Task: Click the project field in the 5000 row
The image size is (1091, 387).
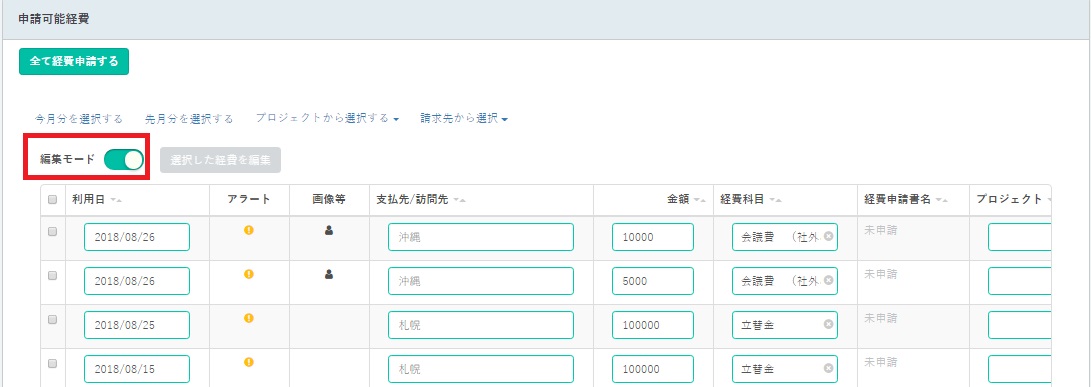Action: 1019,281
